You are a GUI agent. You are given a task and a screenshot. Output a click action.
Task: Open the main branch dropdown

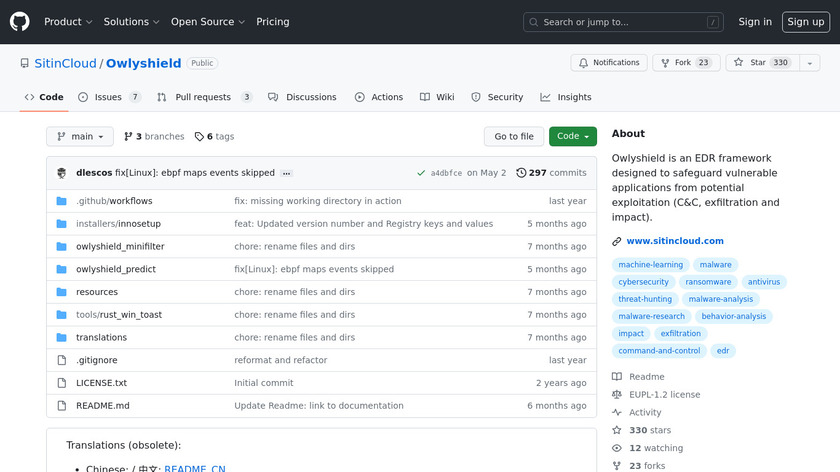pos(80,136)
